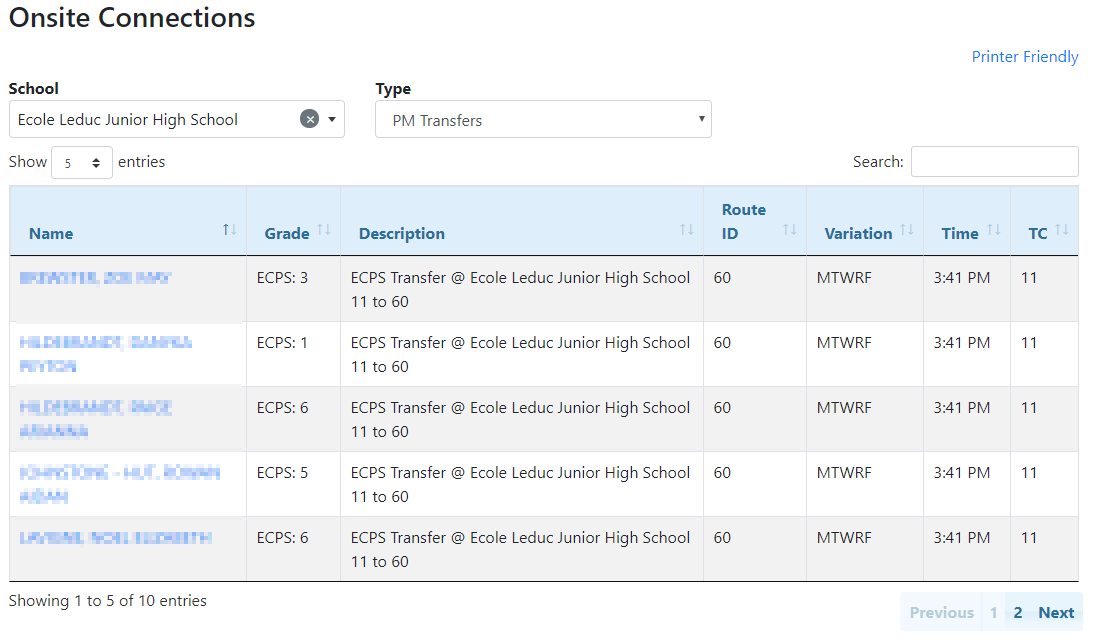The height and width of the screenshot is (643, 1098).
Task: Sort by Description column sort icon
Action: (686, 230)
